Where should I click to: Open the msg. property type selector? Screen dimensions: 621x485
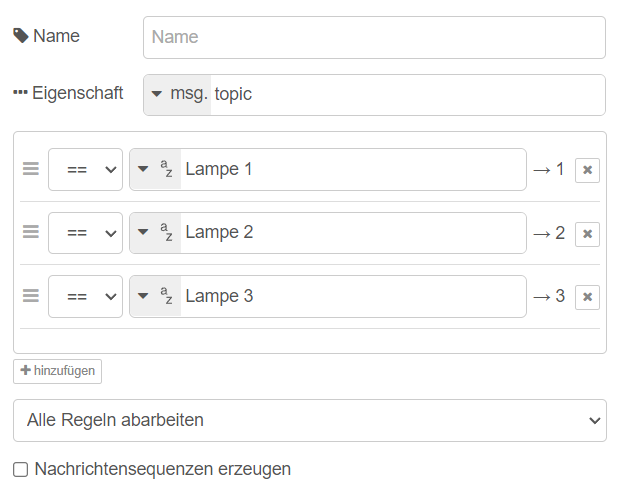pos(178,94)
